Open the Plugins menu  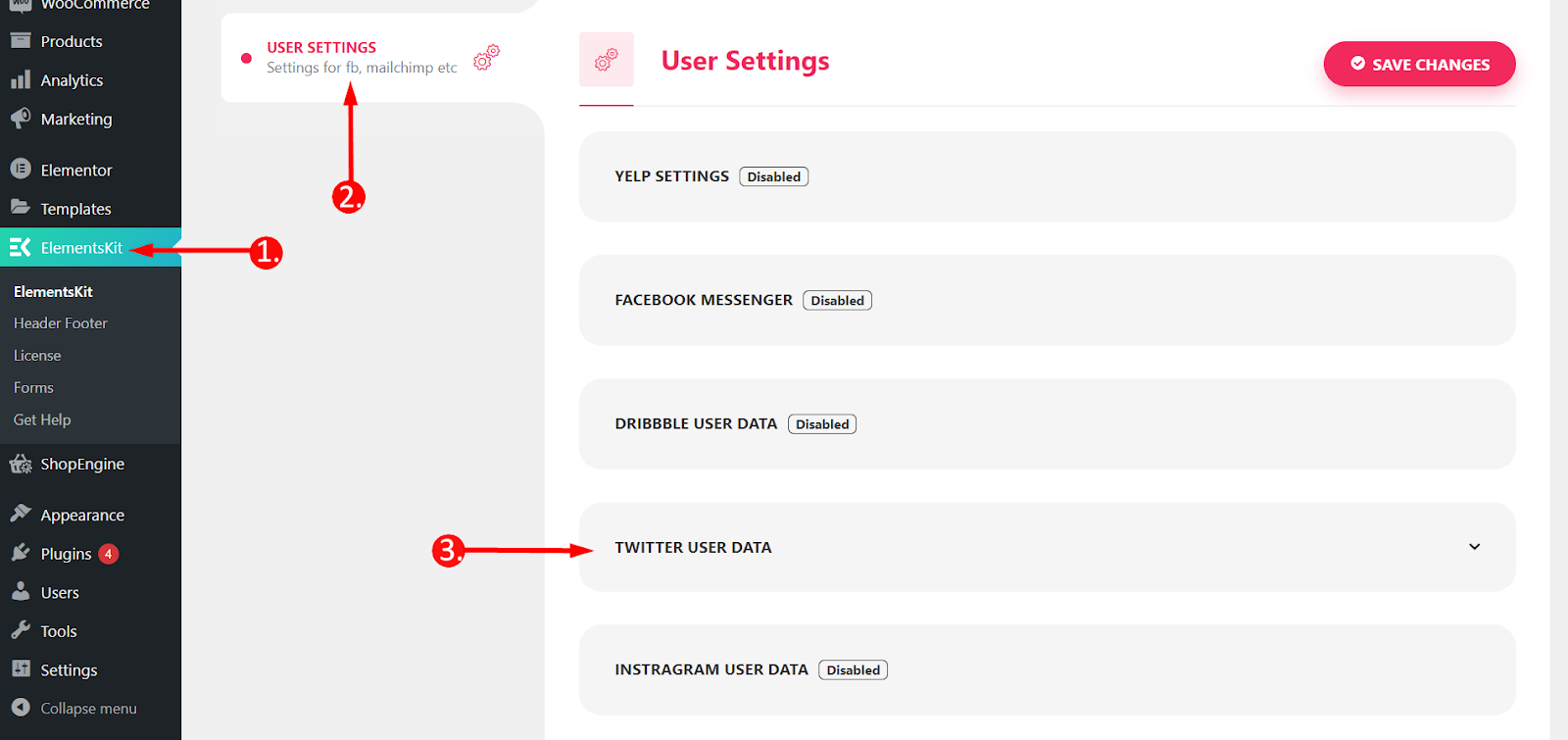point(90,554)
